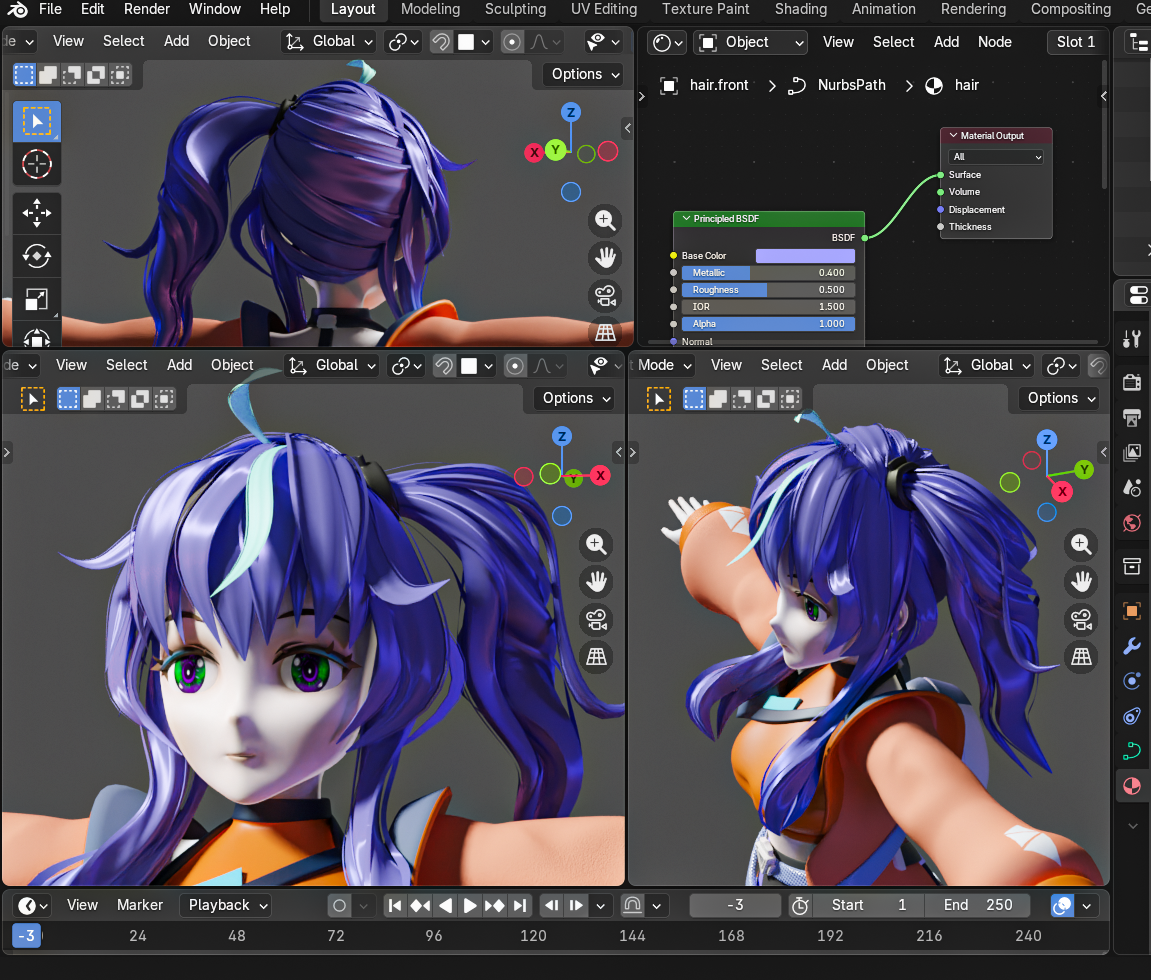Jump to previous keyframe in timeline
The height and width of the screenshot is (980, 1151).
420,905
